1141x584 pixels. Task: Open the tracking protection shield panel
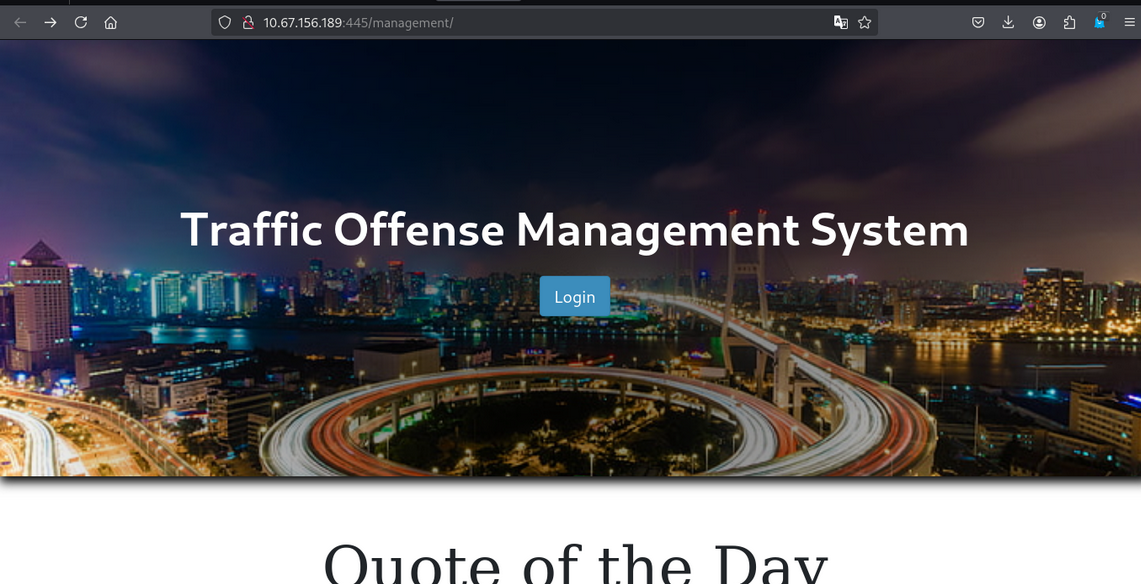pos(225,22)
